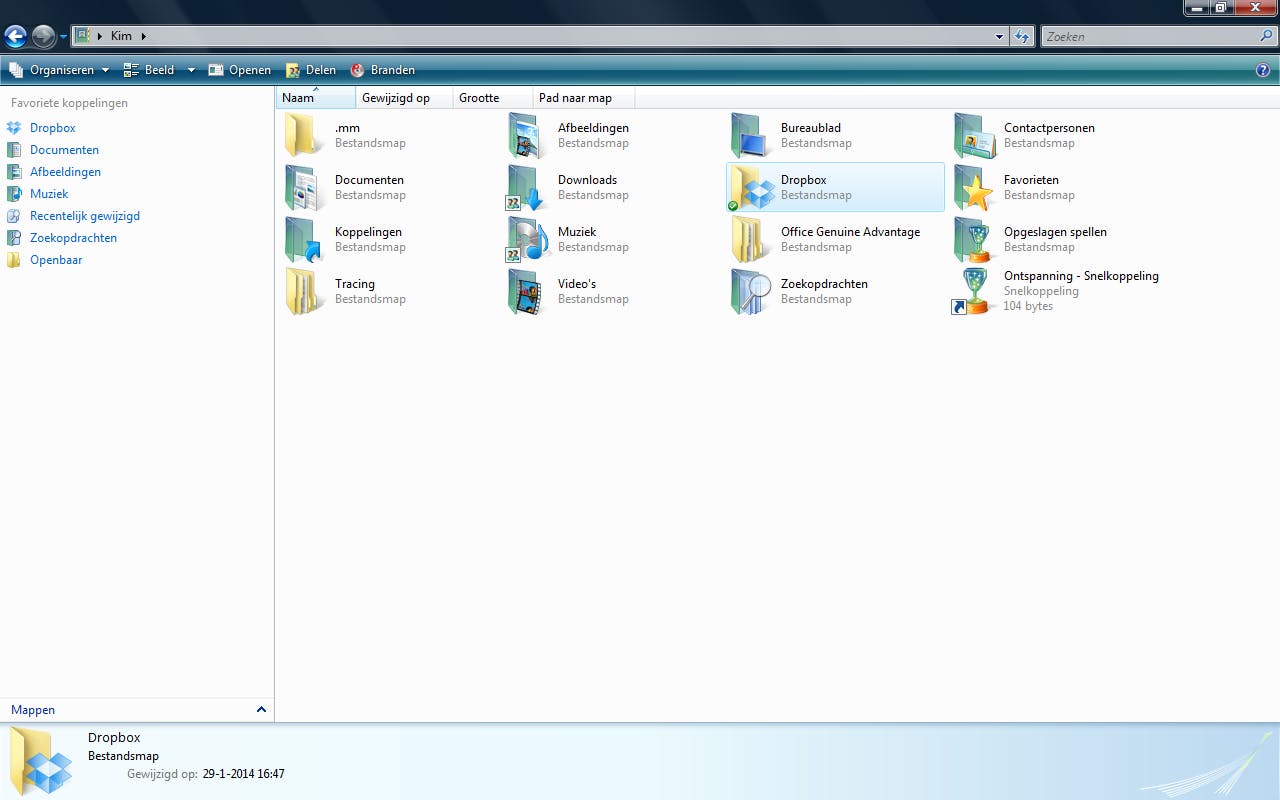Click the Zoeken search field
1280x800 pixels.
coord(1150,37)
